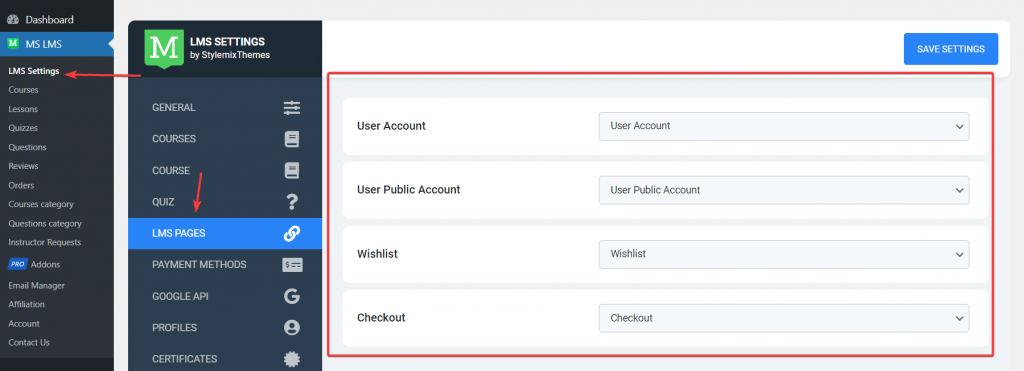Click the LMS SETTINGS header title
Screen dimensions: 1024x371
click(227, 42)
